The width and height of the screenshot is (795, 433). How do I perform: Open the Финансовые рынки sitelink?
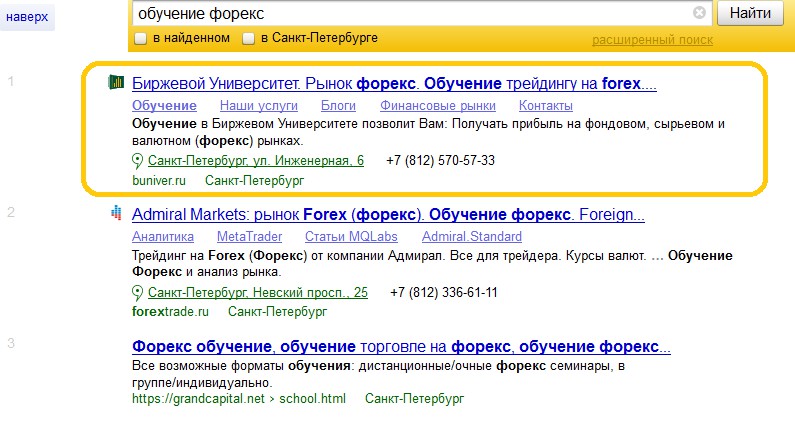click(x=438, y=105)
